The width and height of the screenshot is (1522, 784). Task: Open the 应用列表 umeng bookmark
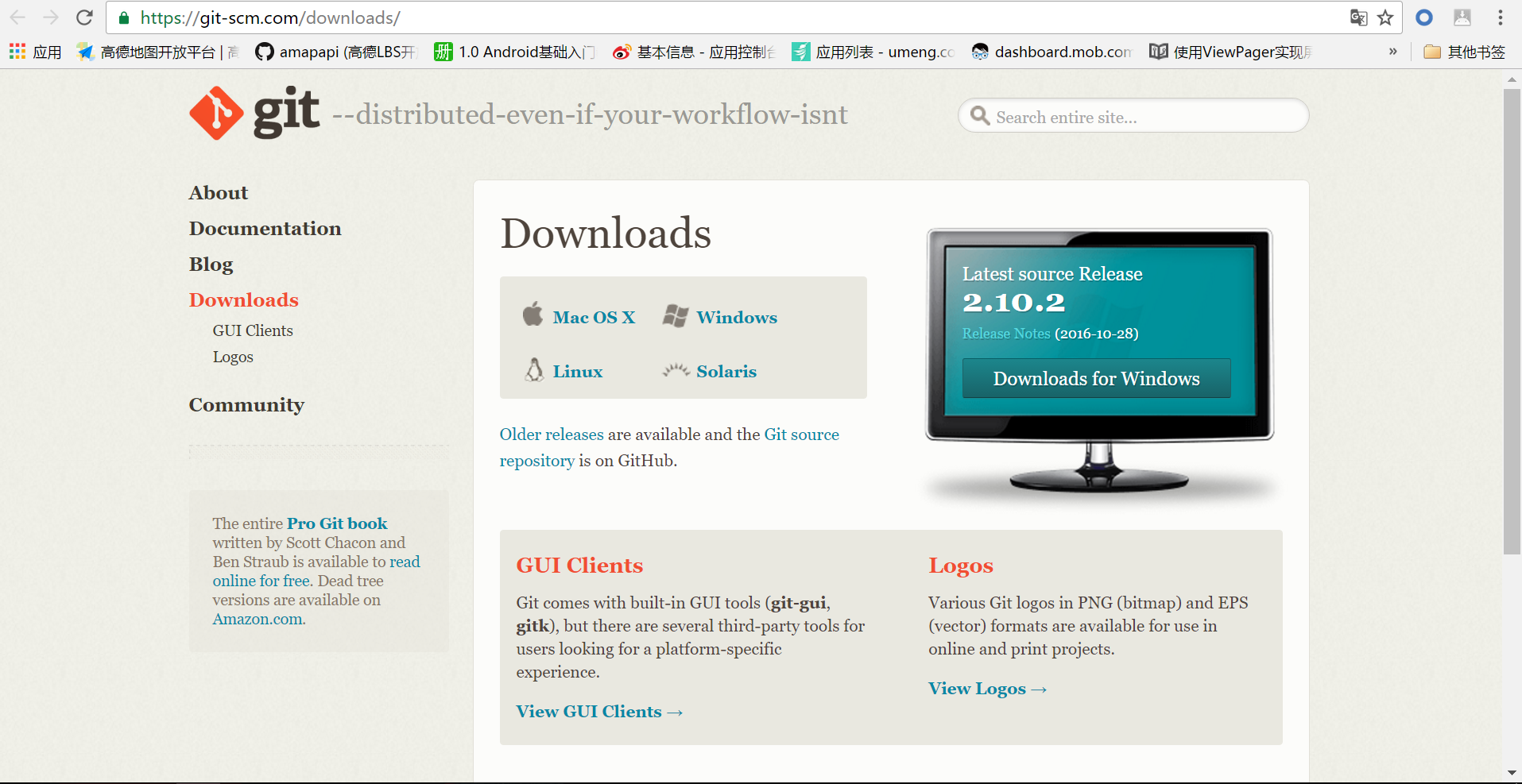873,52
